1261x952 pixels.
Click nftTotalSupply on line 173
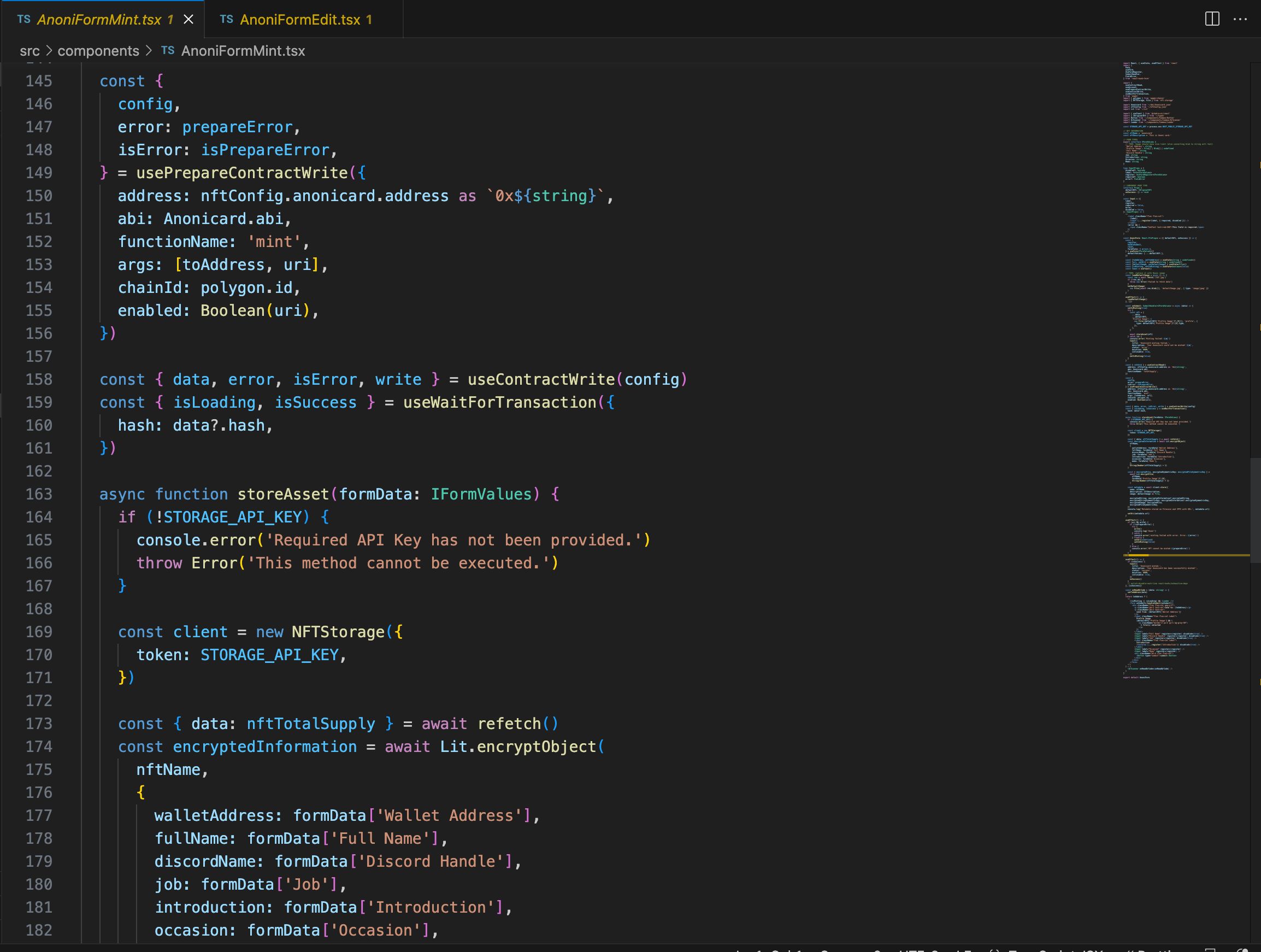pos(311,724)
